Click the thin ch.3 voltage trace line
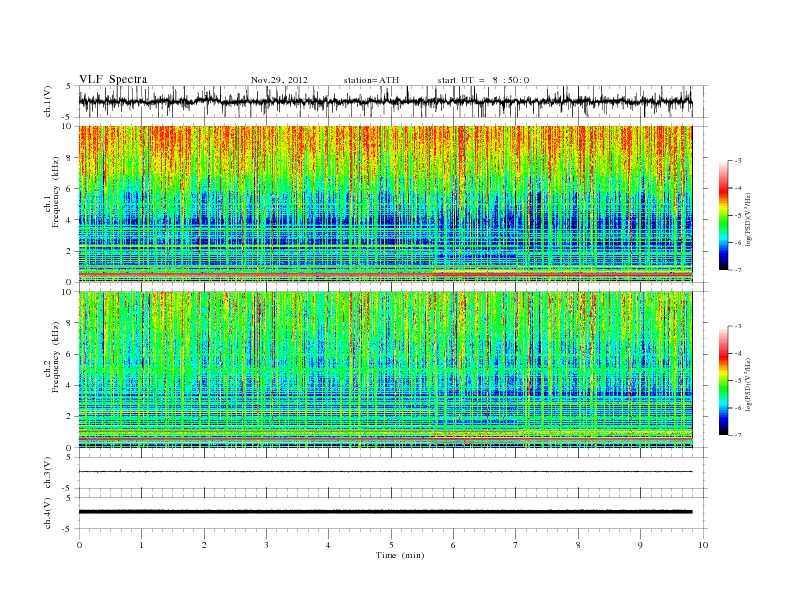 click(x=385, y=472)
